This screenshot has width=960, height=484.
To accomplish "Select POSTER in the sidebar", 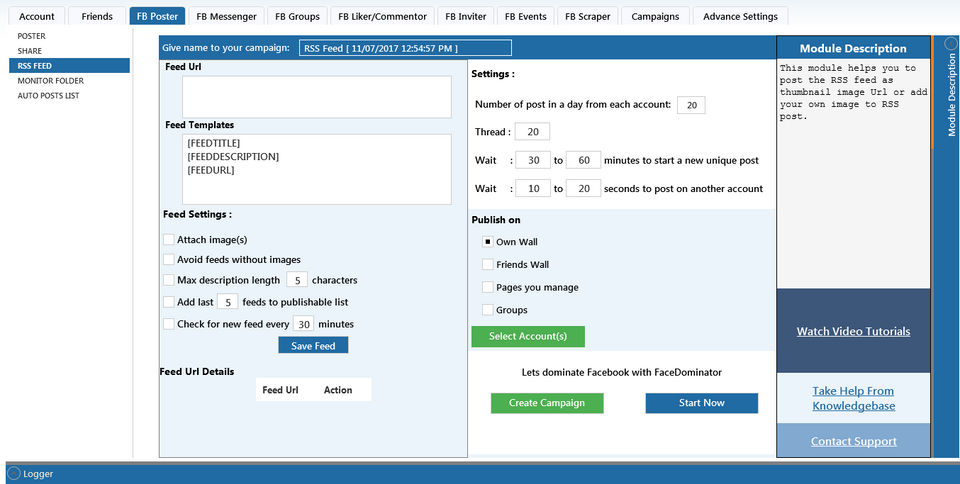I will (x=31, y=36).
